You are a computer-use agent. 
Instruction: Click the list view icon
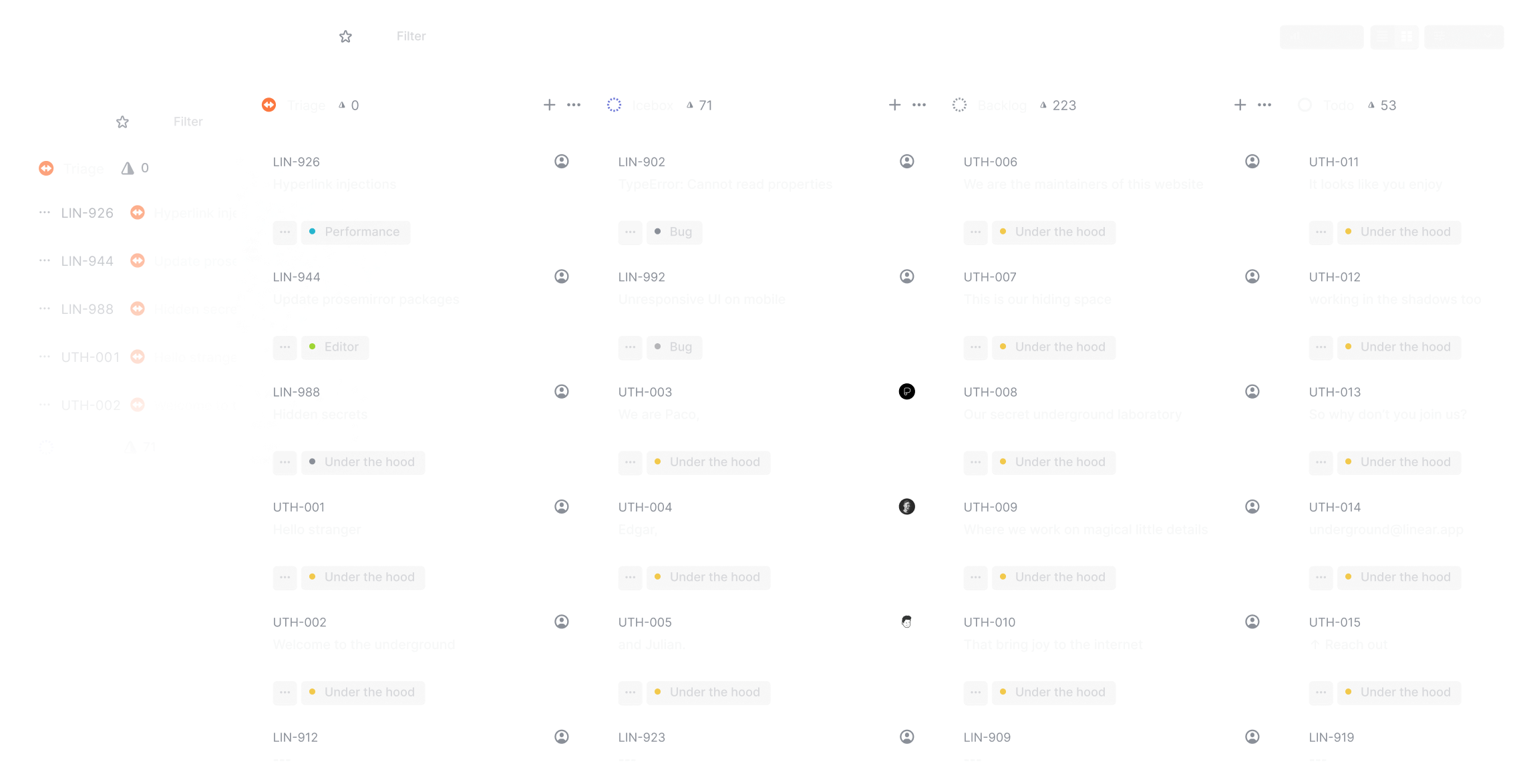(x=1383, y=36)
